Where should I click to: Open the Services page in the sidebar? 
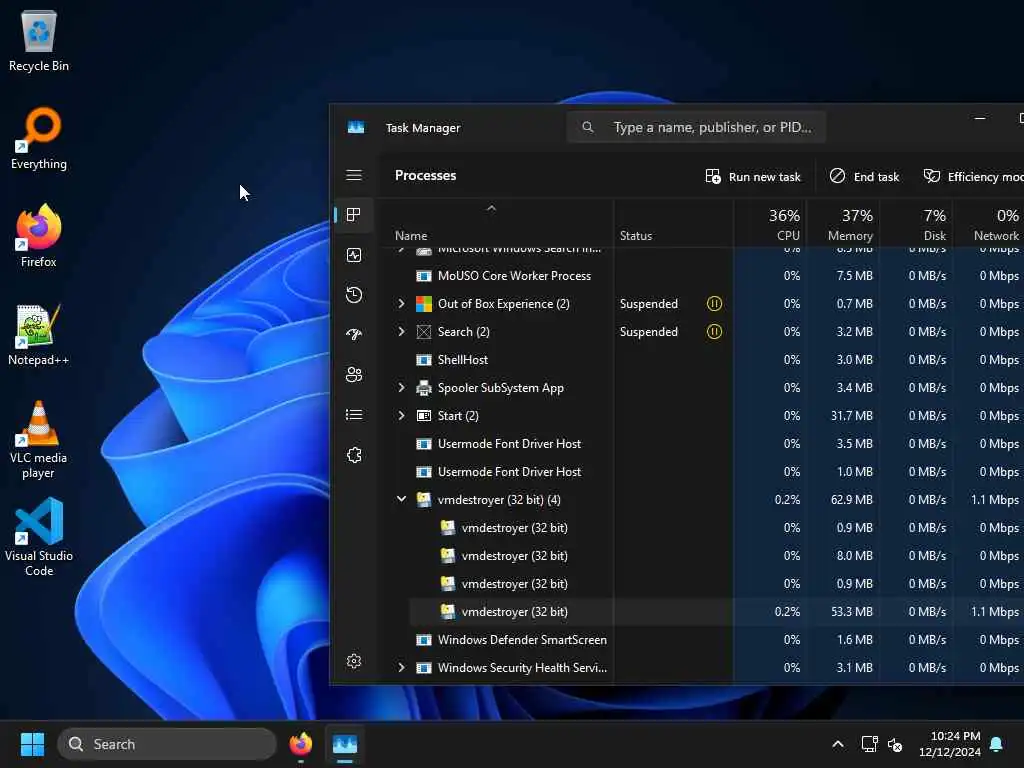354,455
